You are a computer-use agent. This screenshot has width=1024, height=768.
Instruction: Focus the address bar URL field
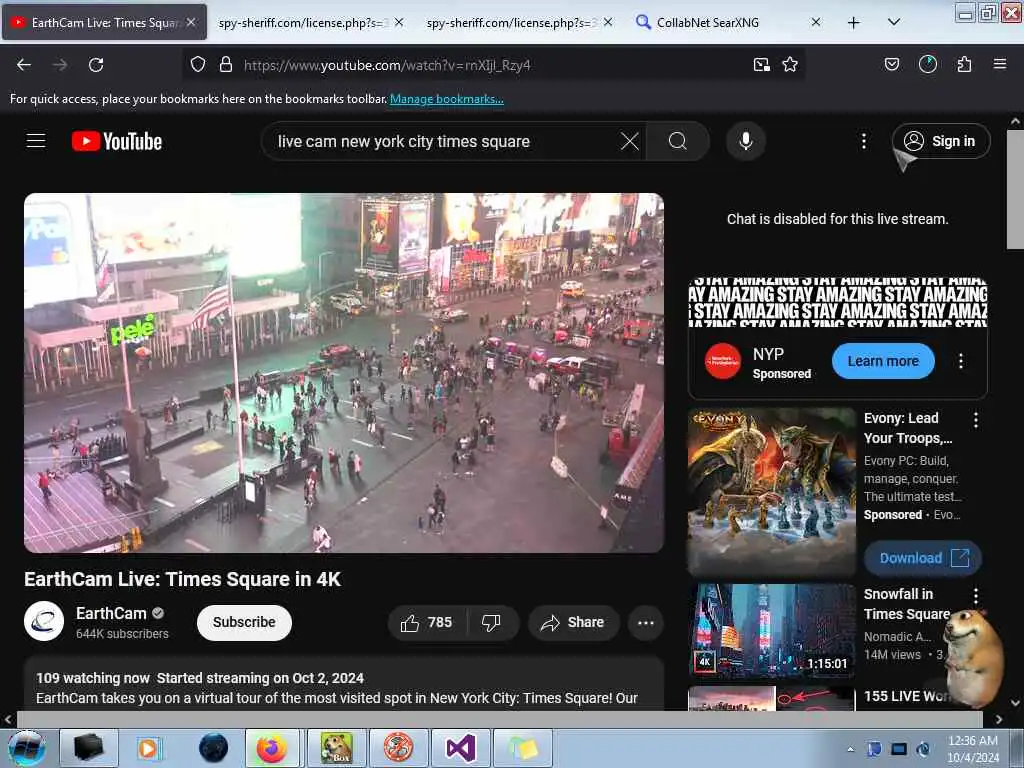(494, 65)
